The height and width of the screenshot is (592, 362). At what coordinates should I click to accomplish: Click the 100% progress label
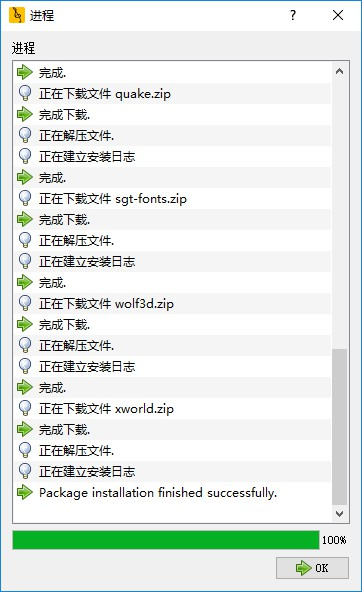click(334, 540)
